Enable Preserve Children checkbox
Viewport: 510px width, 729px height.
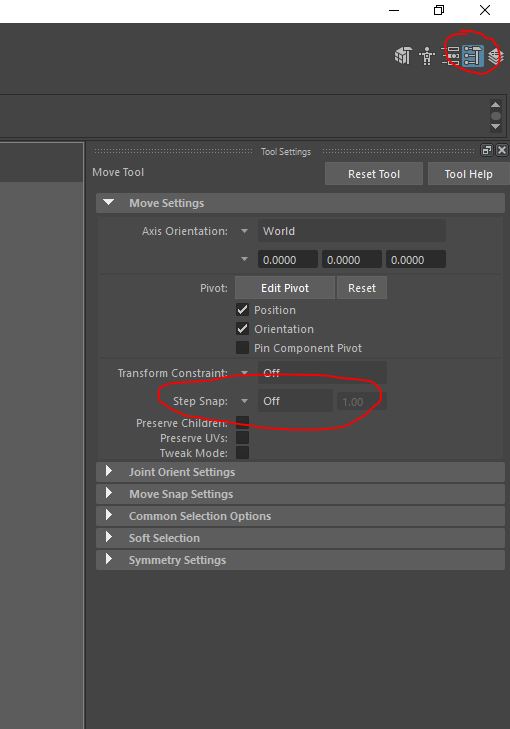[242, 423]
